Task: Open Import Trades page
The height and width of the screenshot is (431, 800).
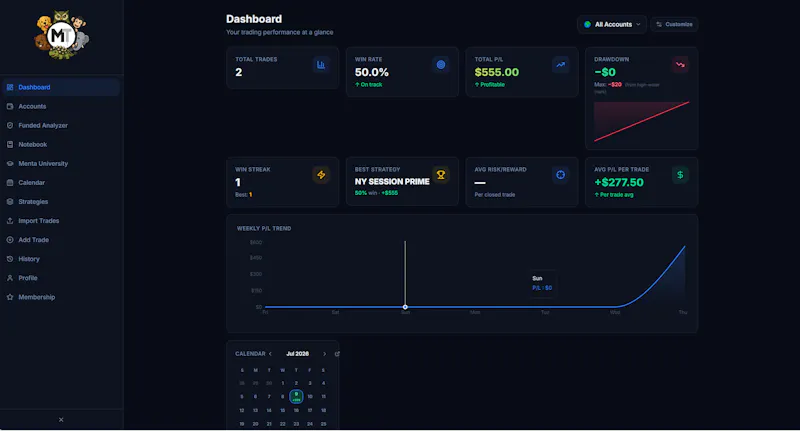Action: click(x=61, y=221)
